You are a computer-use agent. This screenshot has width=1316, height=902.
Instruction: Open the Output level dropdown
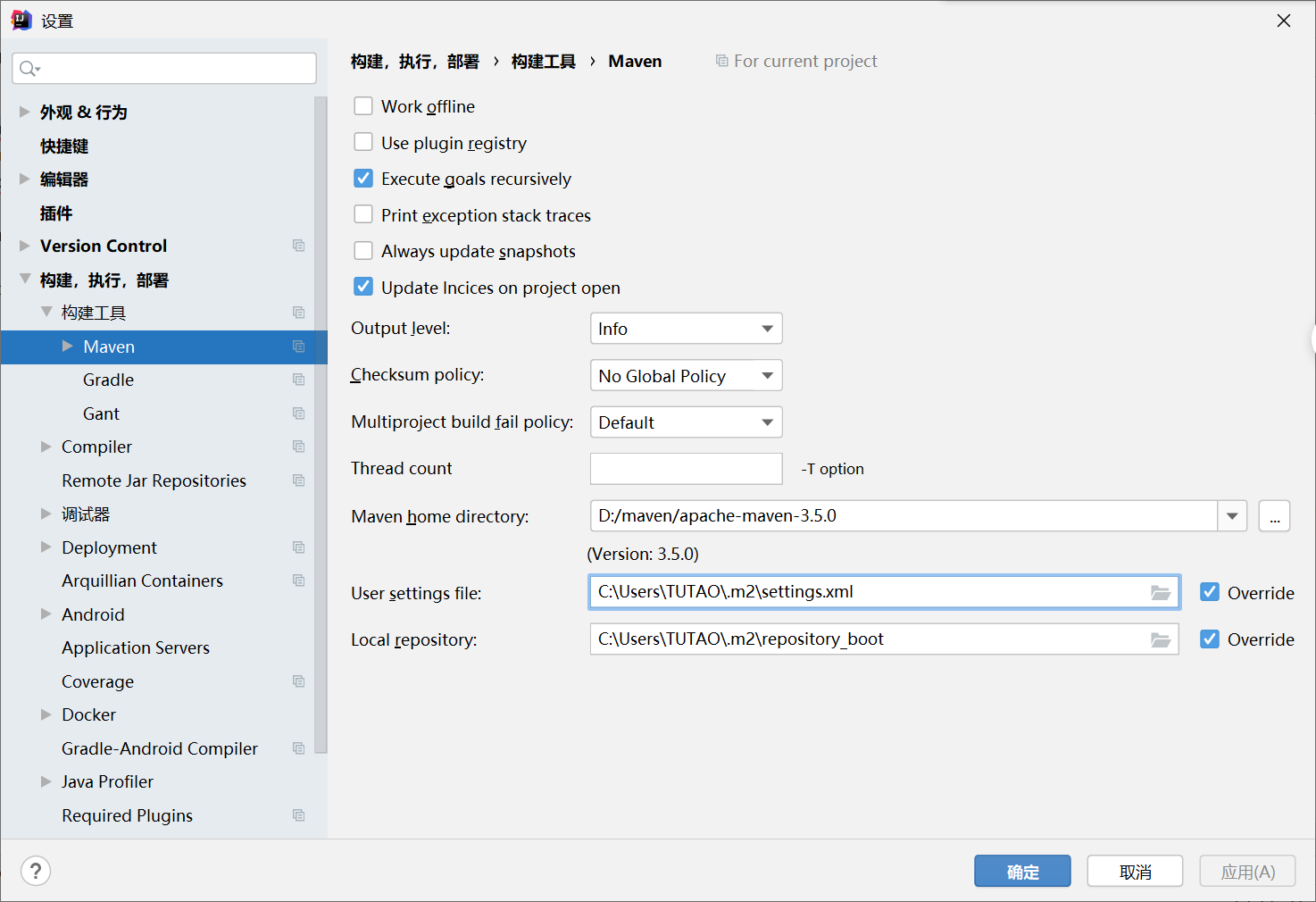click(x=687, y=329)
